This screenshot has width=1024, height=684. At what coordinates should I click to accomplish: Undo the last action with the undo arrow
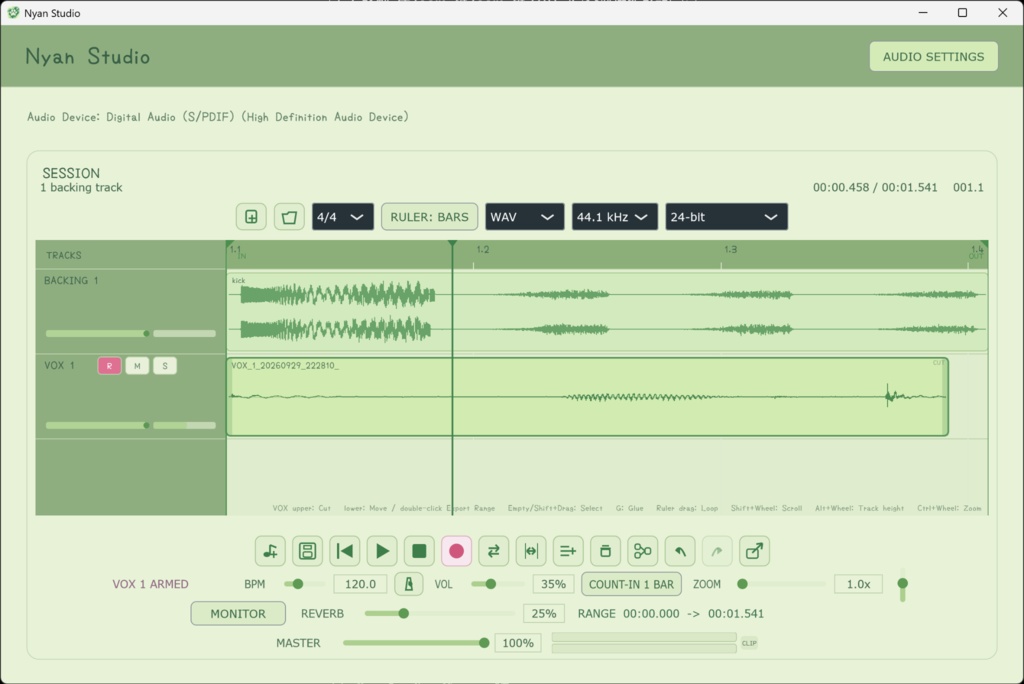680,551
